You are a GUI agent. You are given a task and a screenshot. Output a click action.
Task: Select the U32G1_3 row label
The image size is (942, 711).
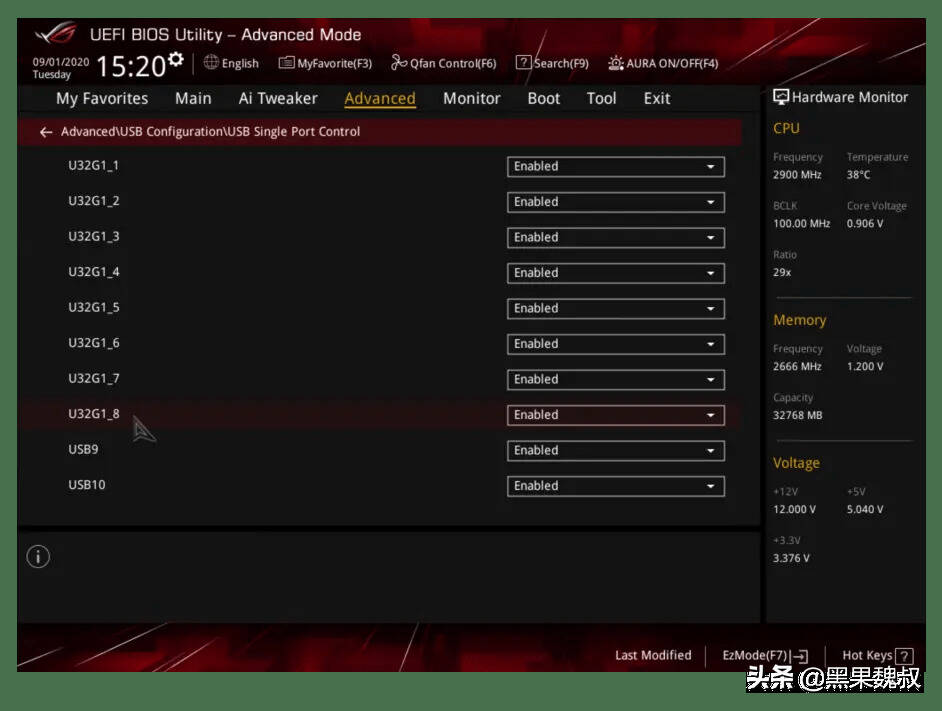pos(94,237)
